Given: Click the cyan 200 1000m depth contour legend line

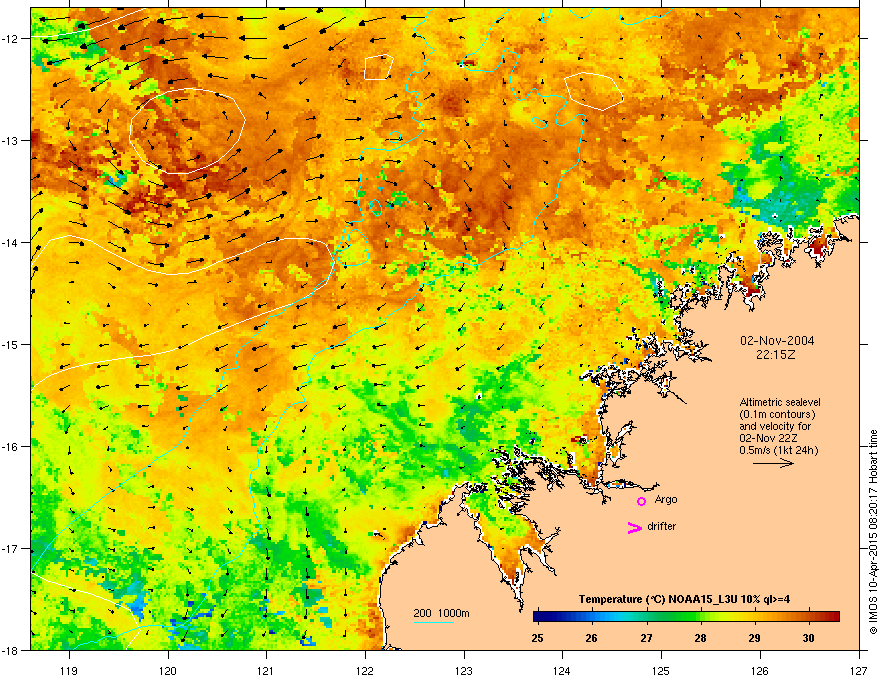Looking at the screenshot, I should [x=434, y=622].
